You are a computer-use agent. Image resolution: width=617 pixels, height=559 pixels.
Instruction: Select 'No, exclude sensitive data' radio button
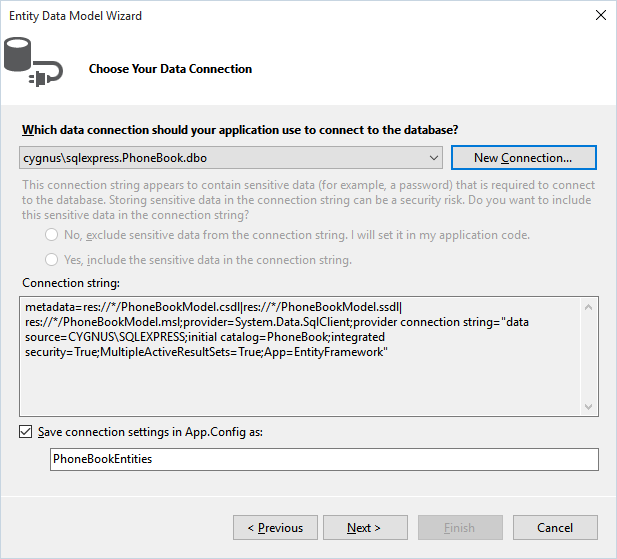pyautogui.click(x=52, y=235)
